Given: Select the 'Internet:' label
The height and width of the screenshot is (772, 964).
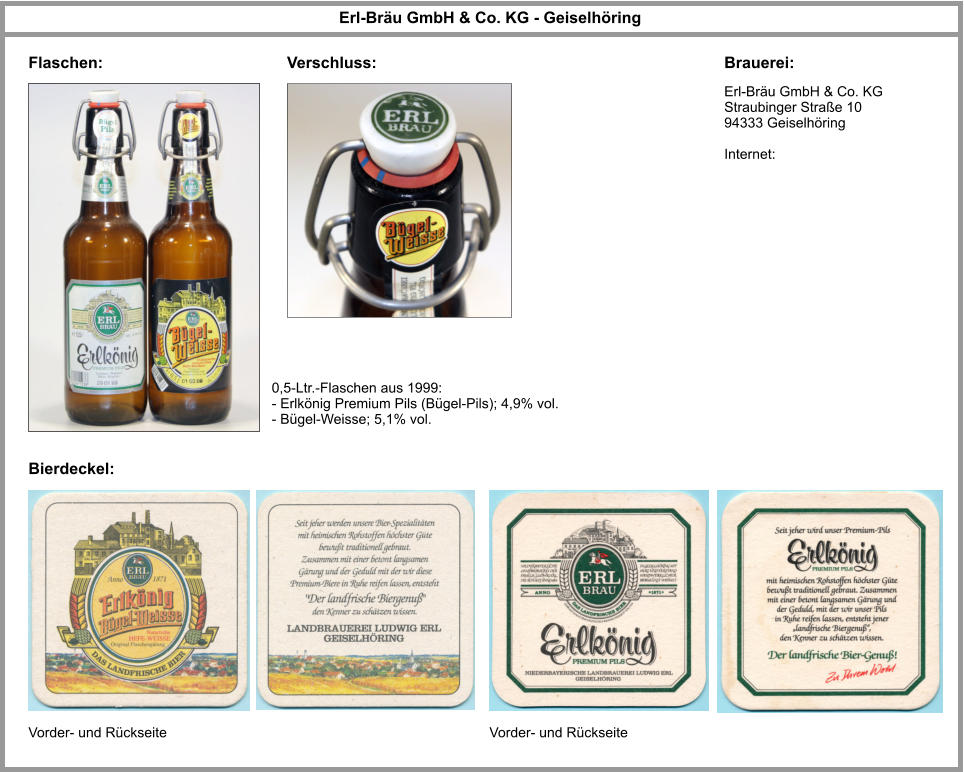Looking at the screenshot, I should click(x=749, y=154).
